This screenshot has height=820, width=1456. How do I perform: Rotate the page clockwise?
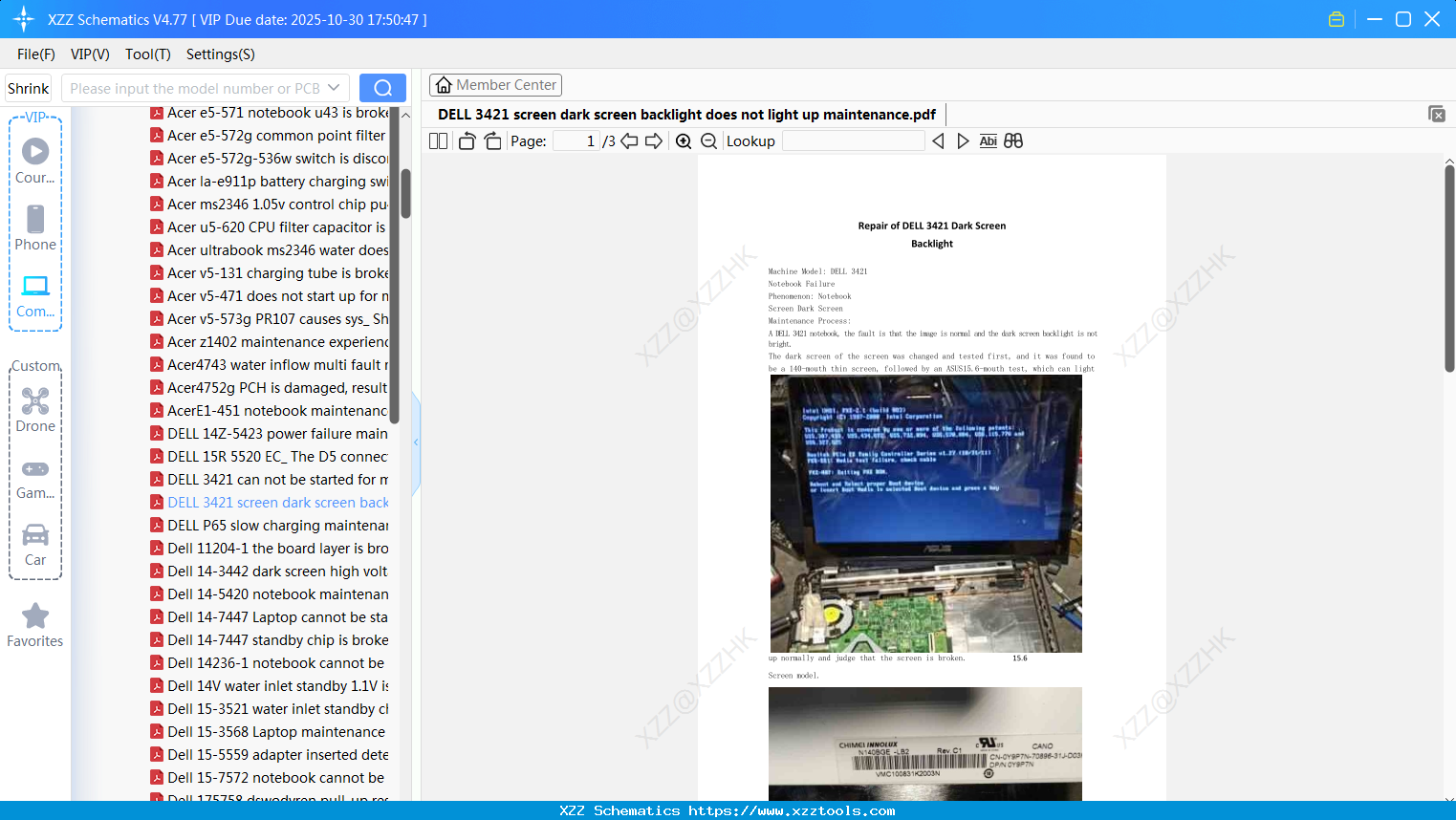pos(492,141)
